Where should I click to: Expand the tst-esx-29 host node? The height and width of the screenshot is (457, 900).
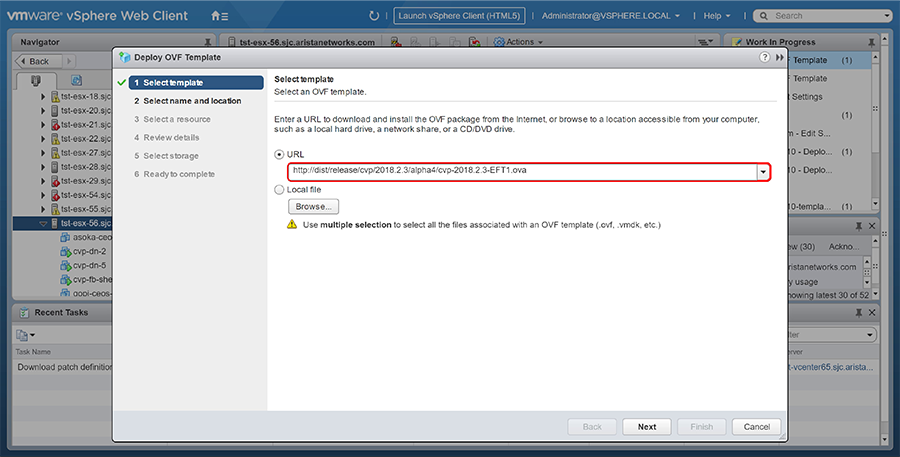[x=43, y=181]
